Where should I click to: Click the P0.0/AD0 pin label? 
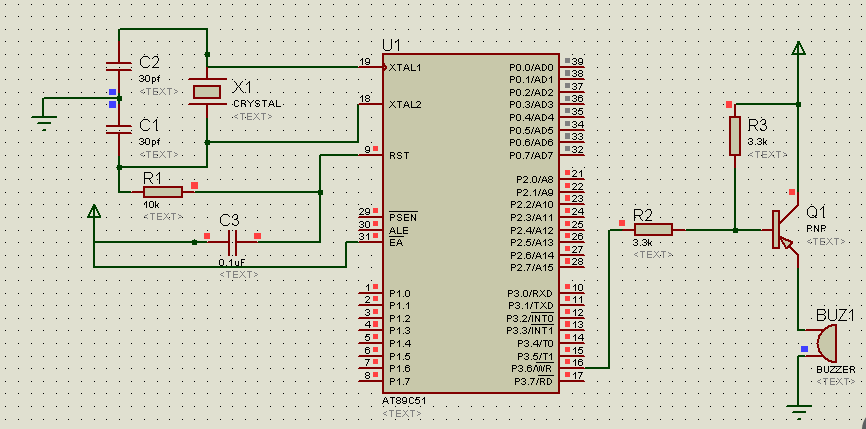[531, 67]
